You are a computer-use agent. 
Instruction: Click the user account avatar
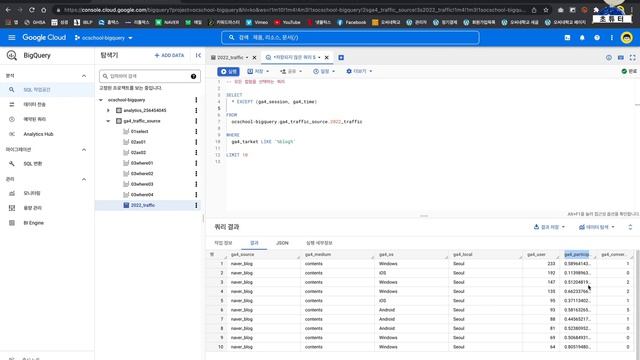point(627,38)
